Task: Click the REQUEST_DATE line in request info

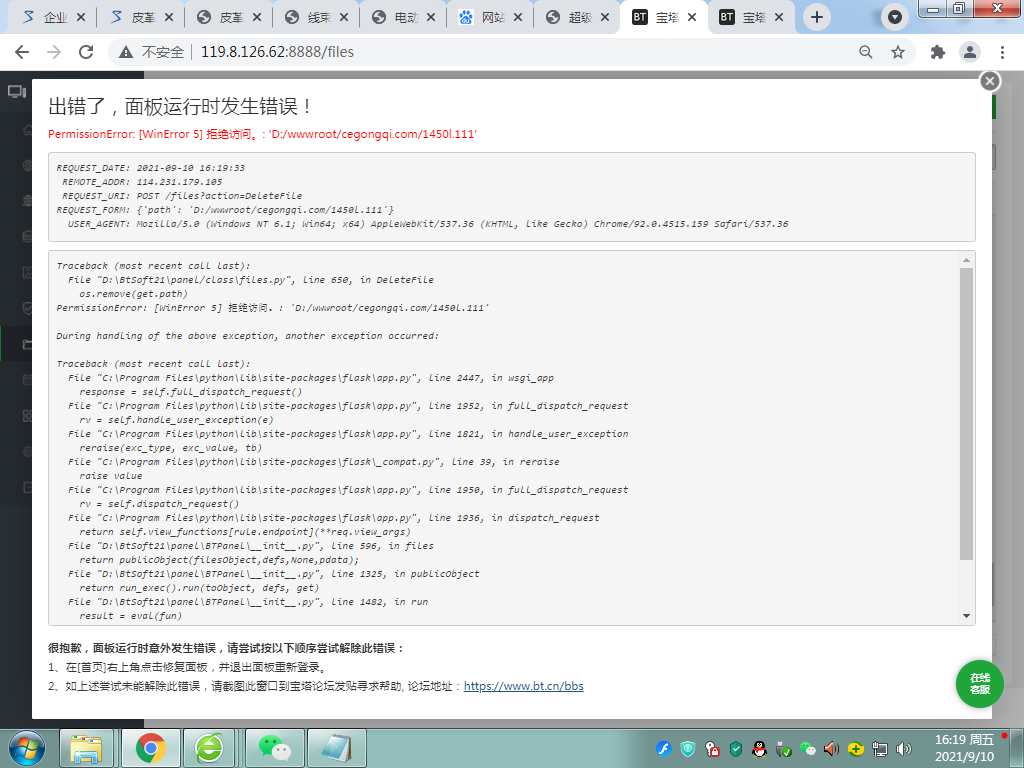Action: point(151,168)
